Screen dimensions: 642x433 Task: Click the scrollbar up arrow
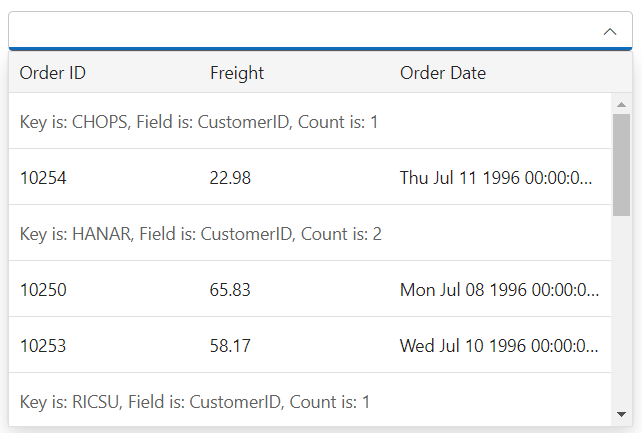pos(621,104)
